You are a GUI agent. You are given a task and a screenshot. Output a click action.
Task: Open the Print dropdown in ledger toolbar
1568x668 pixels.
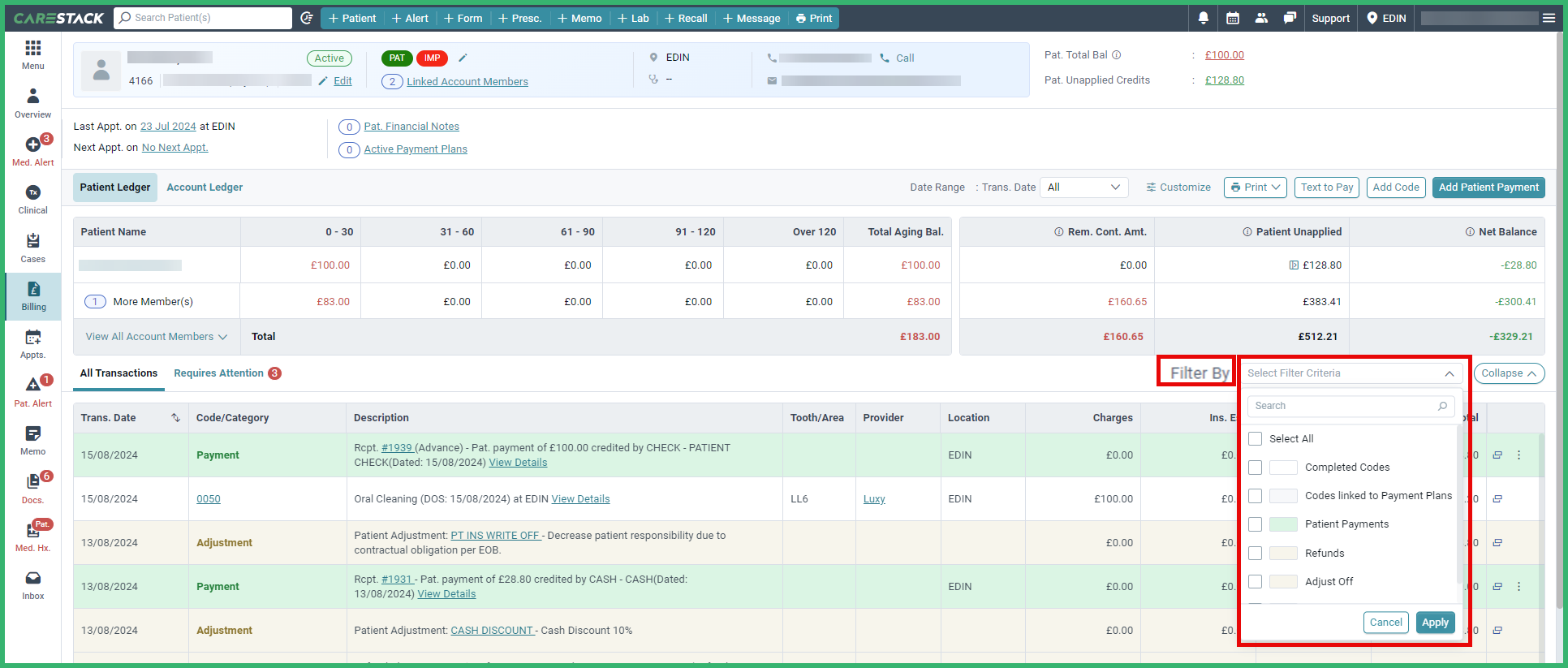coord(1256,187)
